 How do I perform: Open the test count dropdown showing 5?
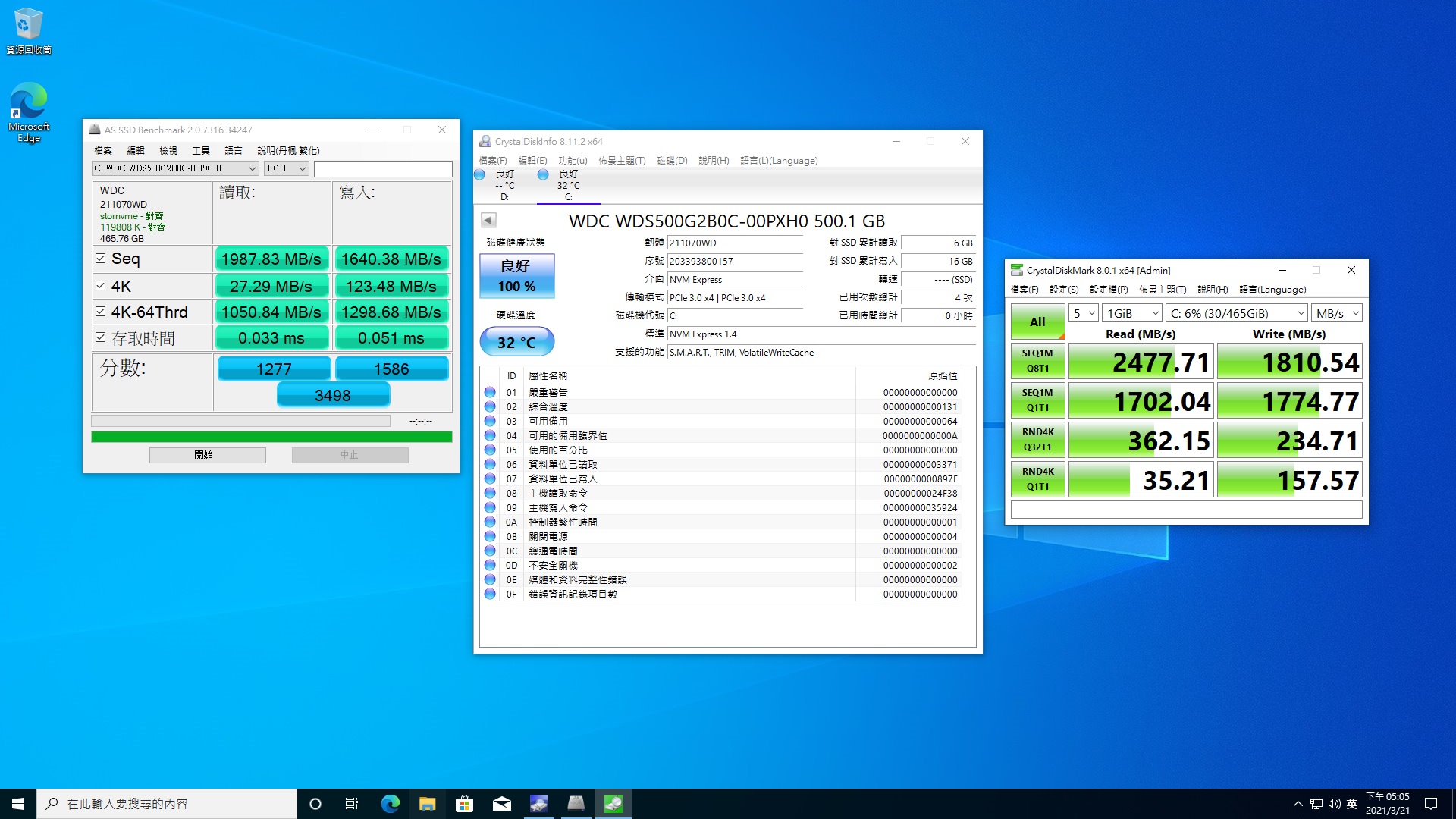[1084, 313]
